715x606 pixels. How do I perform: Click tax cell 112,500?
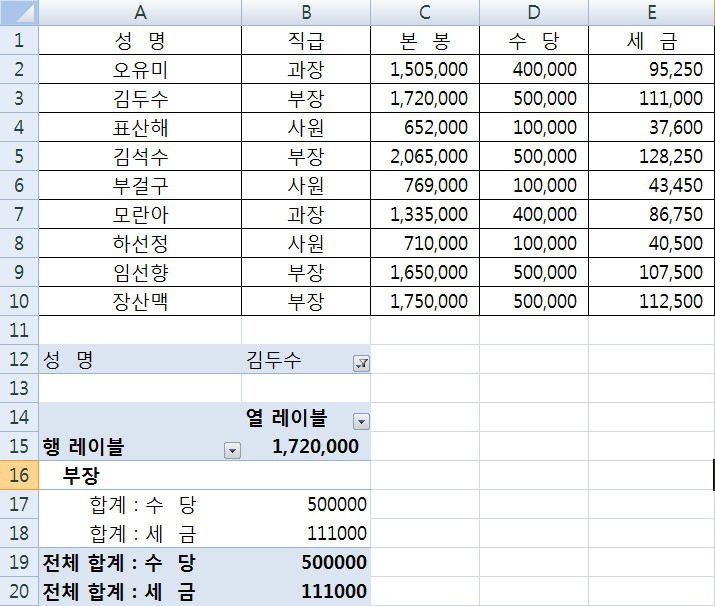(652, 301)
